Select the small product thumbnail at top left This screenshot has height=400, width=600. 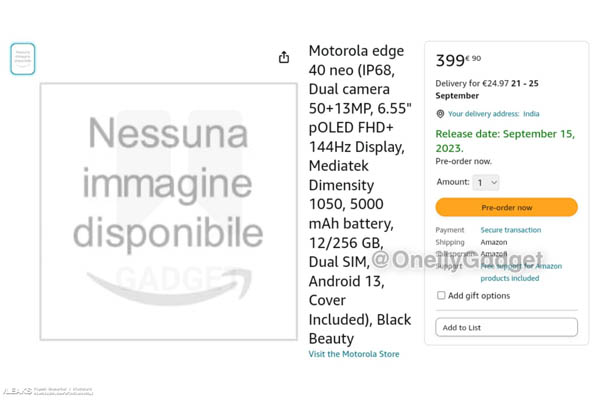pyautogui.click(x=23, y=59)
